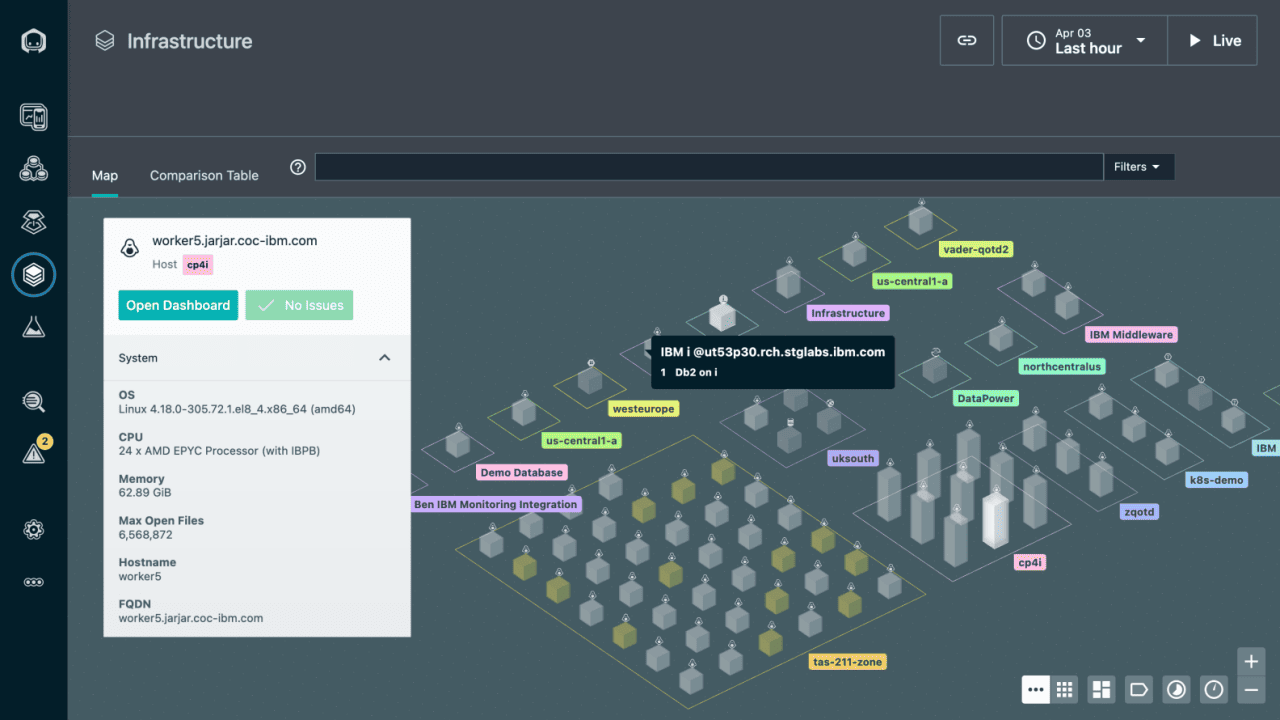Select the Platforms icon in the sidebar
The height and width of the screenshot is (720, 1280).
(x=34, y=221)
